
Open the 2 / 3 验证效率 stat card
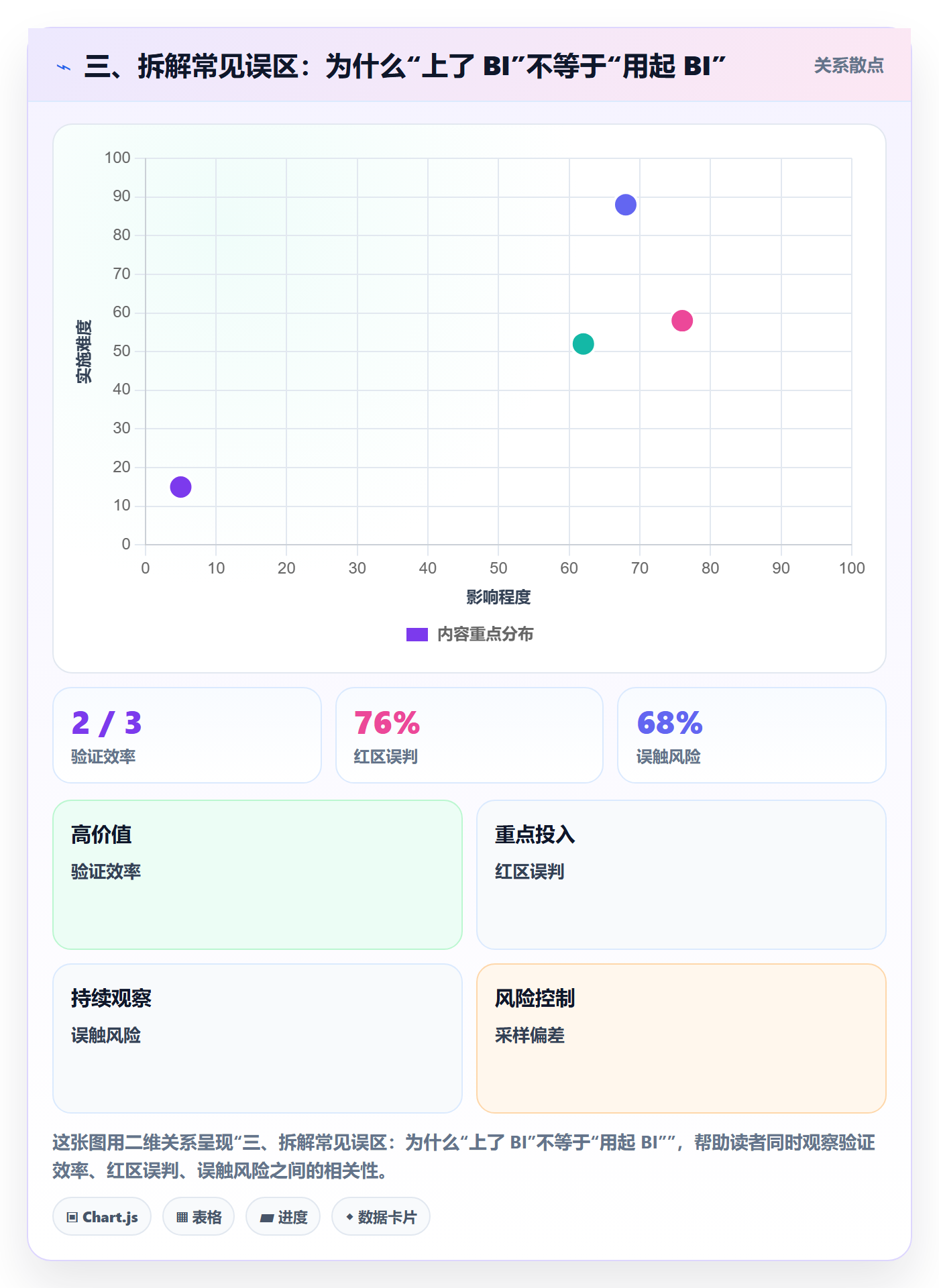(x=187, y=735)
